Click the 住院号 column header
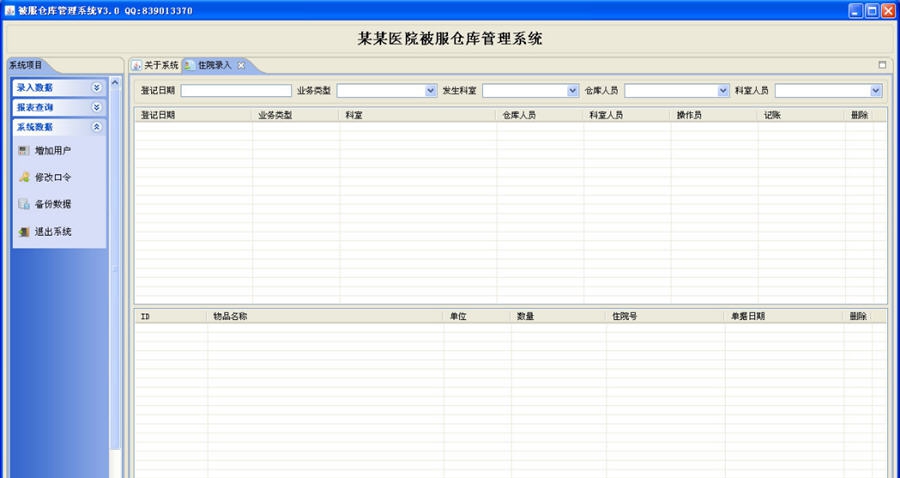 point(666,316)
